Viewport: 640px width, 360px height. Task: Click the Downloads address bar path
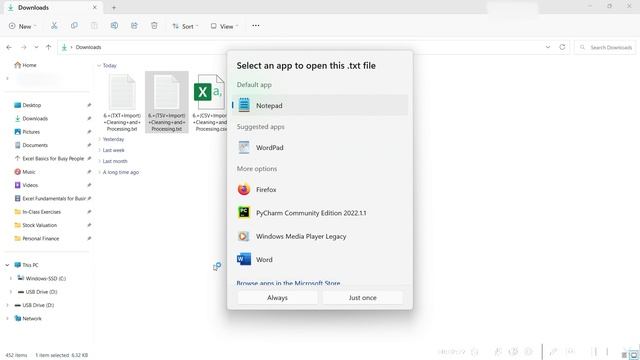(x=88, y=47)
